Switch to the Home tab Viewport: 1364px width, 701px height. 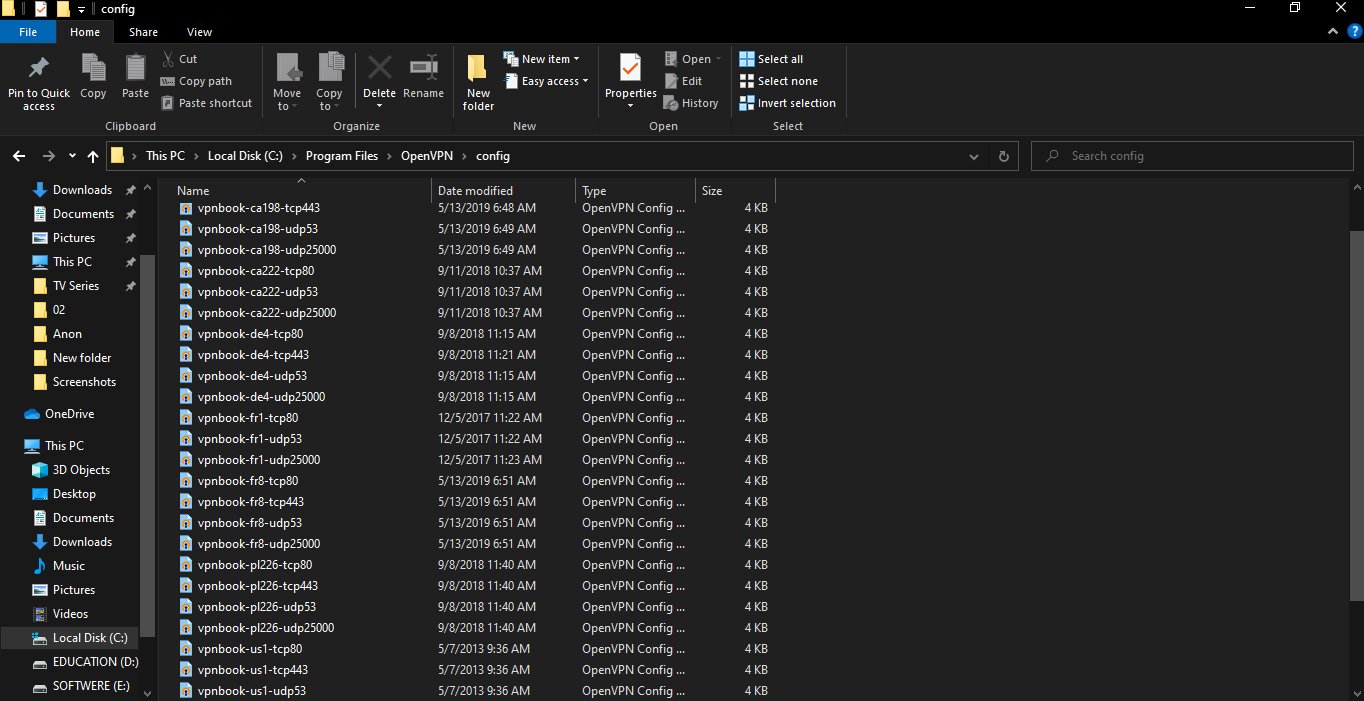[85, 32]
